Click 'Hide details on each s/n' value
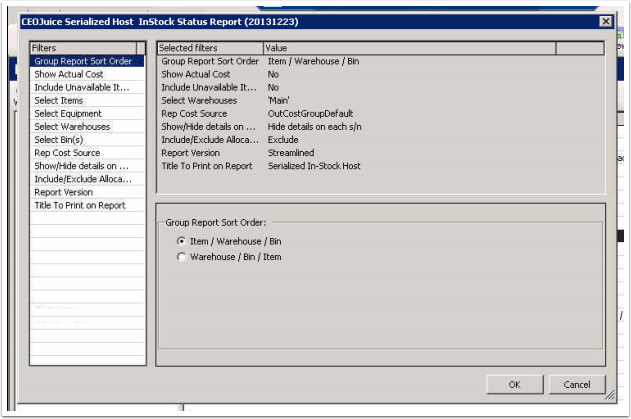This screenshot has height=419, width=631. (x=314, y=127)
